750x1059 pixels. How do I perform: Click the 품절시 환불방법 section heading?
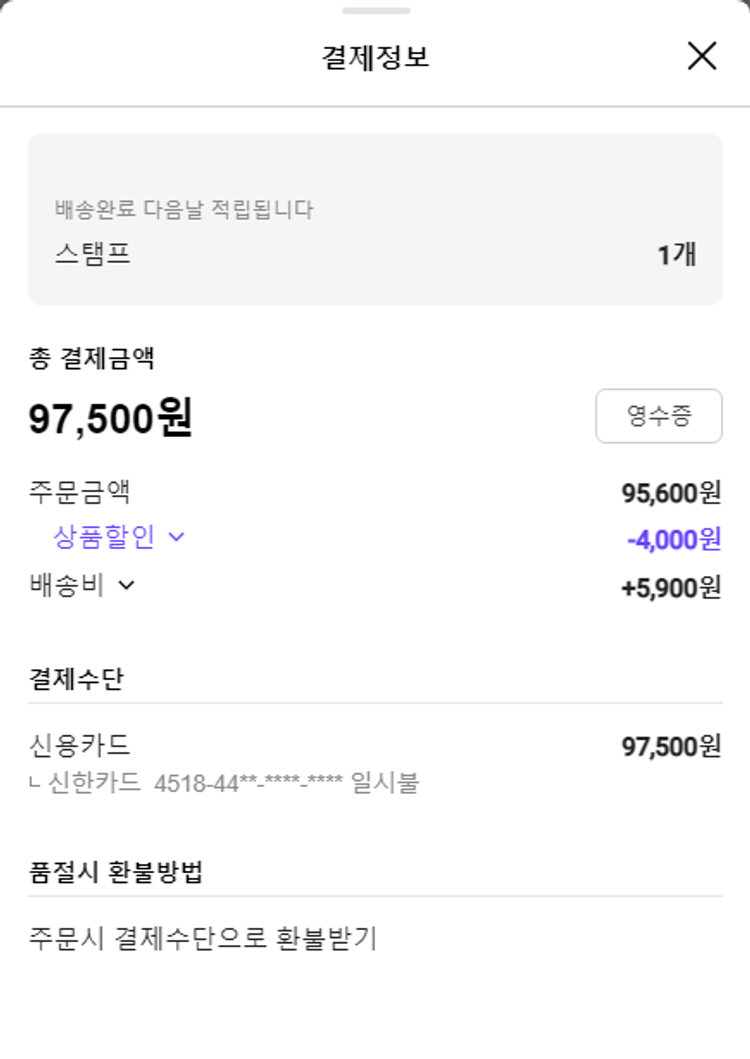(116, 872)
